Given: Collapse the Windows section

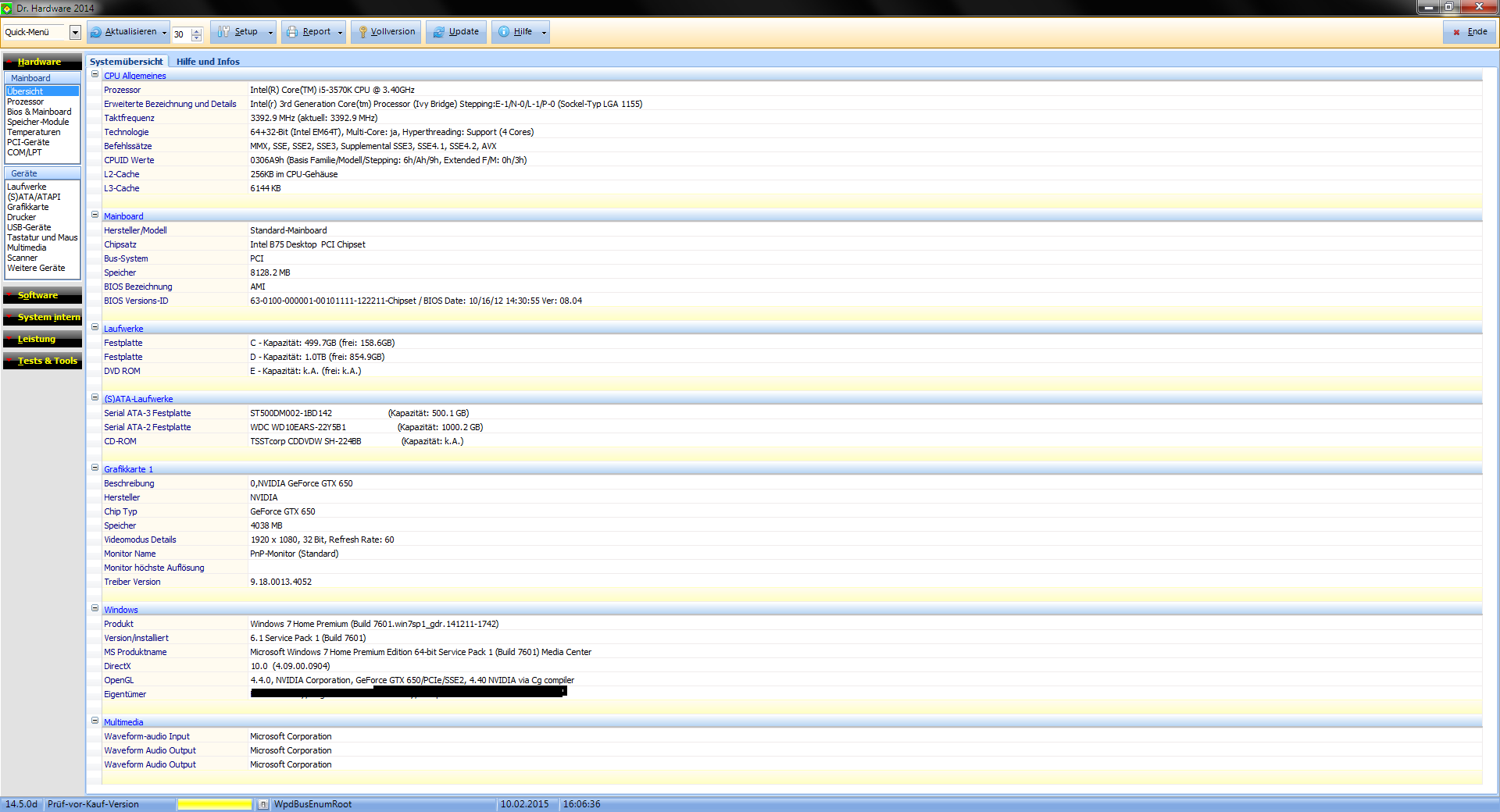Looking at the screenshot, I should pos(95,609).
